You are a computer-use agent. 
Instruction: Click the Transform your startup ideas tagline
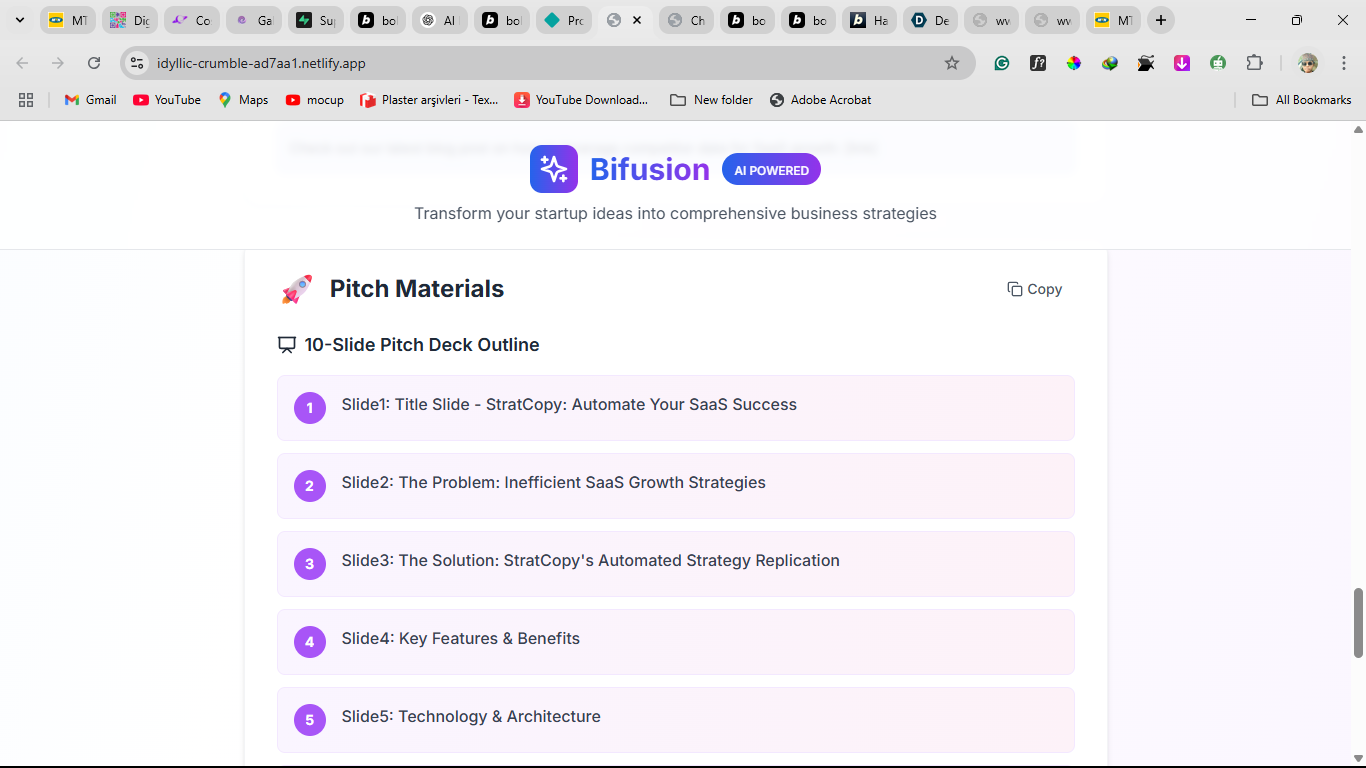(675, 213)
